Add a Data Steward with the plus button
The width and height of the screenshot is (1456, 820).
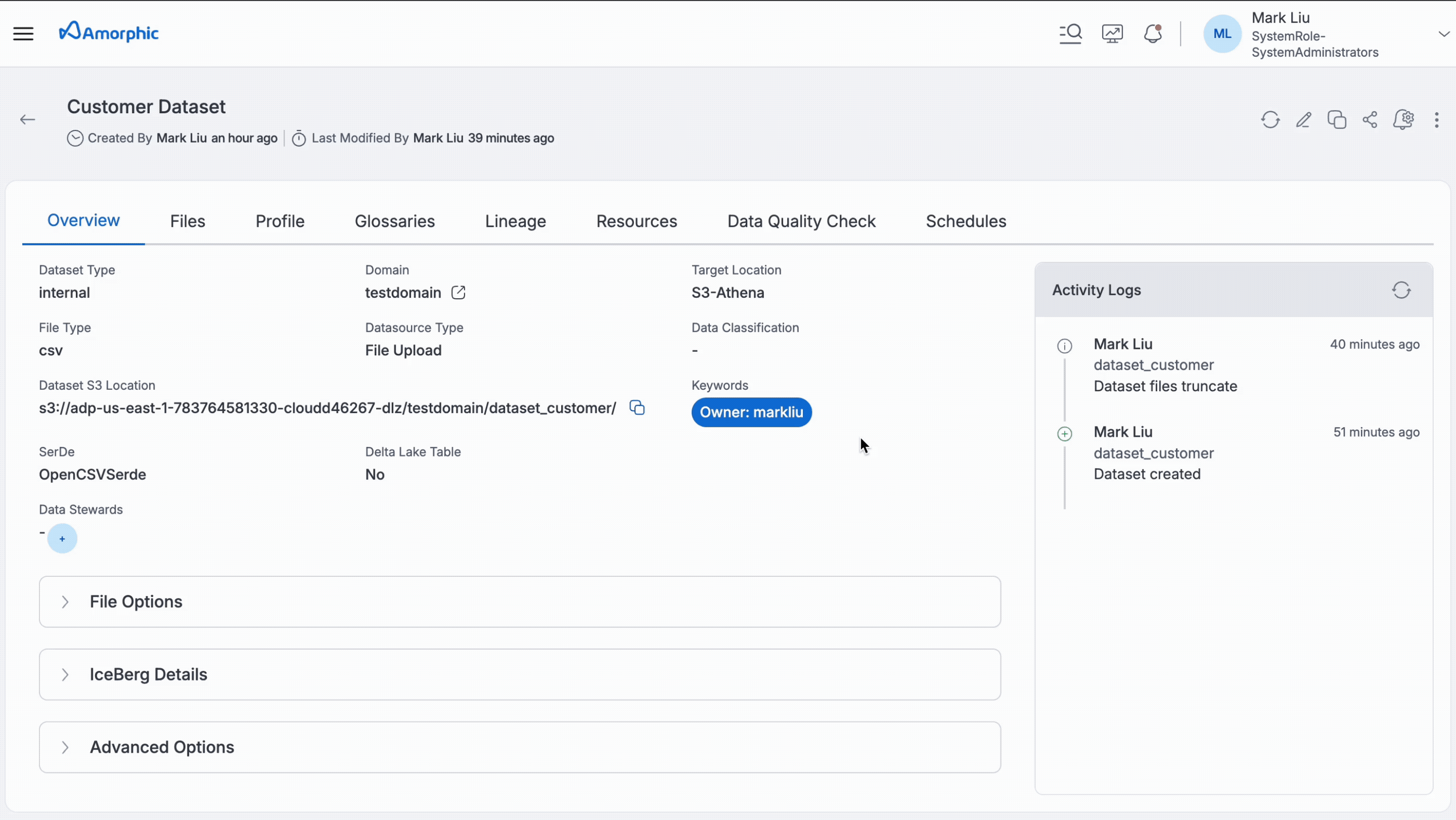point(62,538)
